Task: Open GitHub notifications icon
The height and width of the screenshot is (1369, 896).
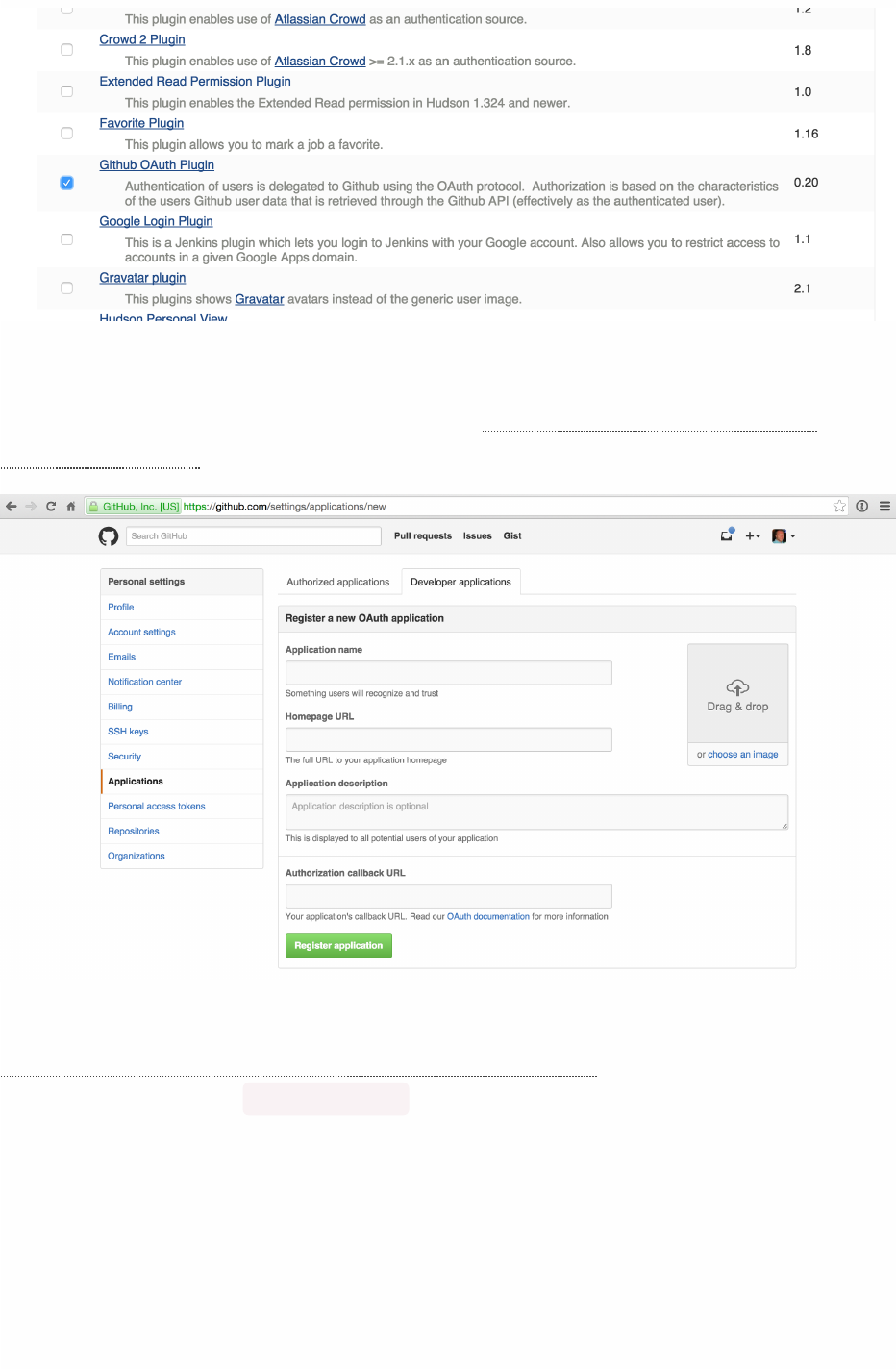Action: pyautogui.click(x=728, y=535)
